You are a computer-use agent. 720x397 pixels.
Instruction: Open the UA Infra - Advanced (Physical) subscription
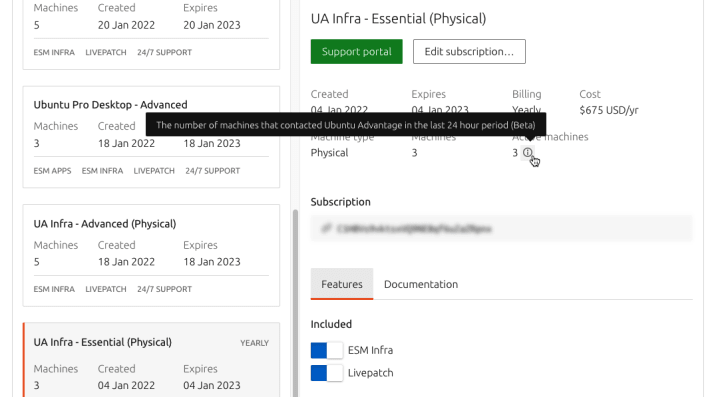click(x=151, y=255)
